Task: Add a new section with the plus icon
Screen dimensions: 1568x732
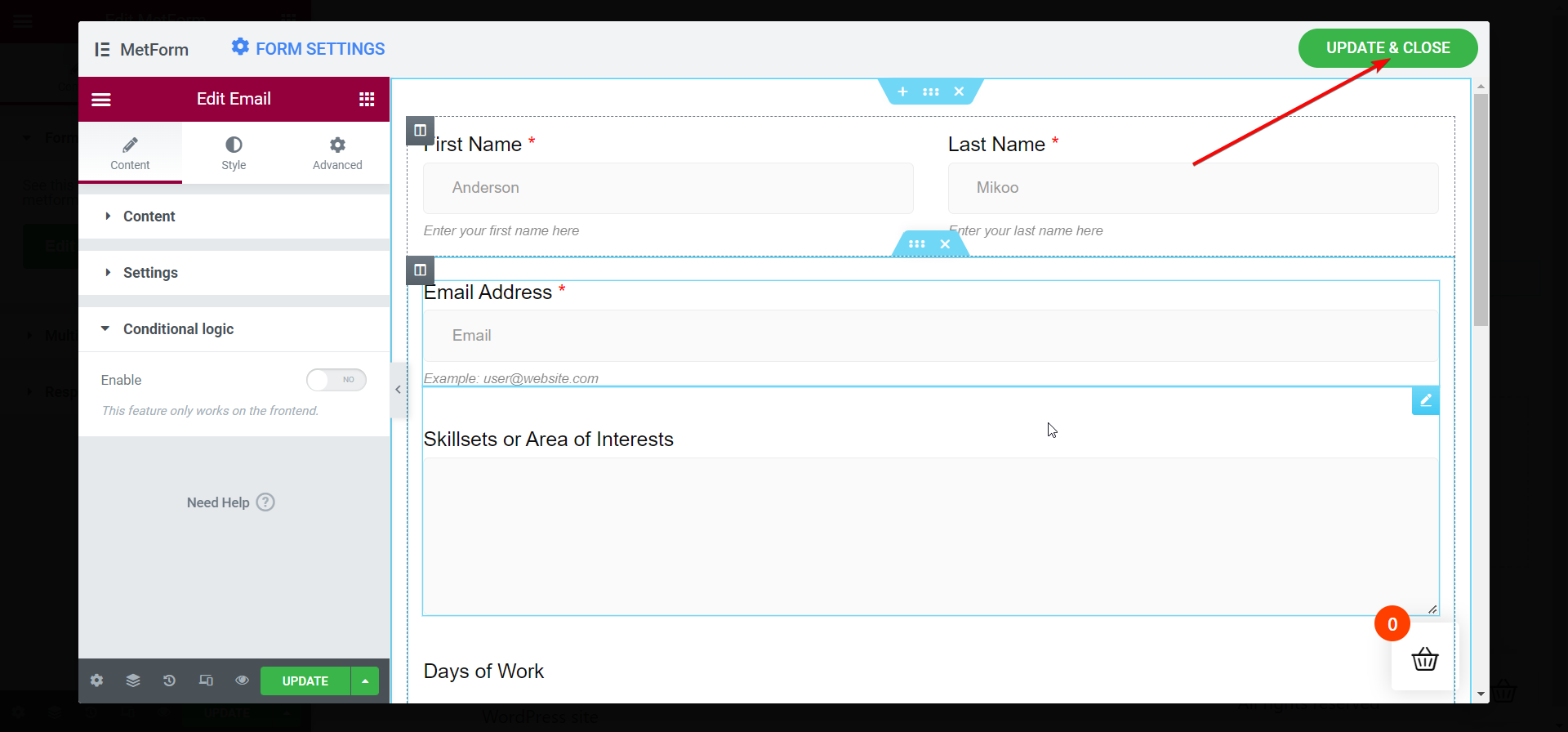Action: 902,91
